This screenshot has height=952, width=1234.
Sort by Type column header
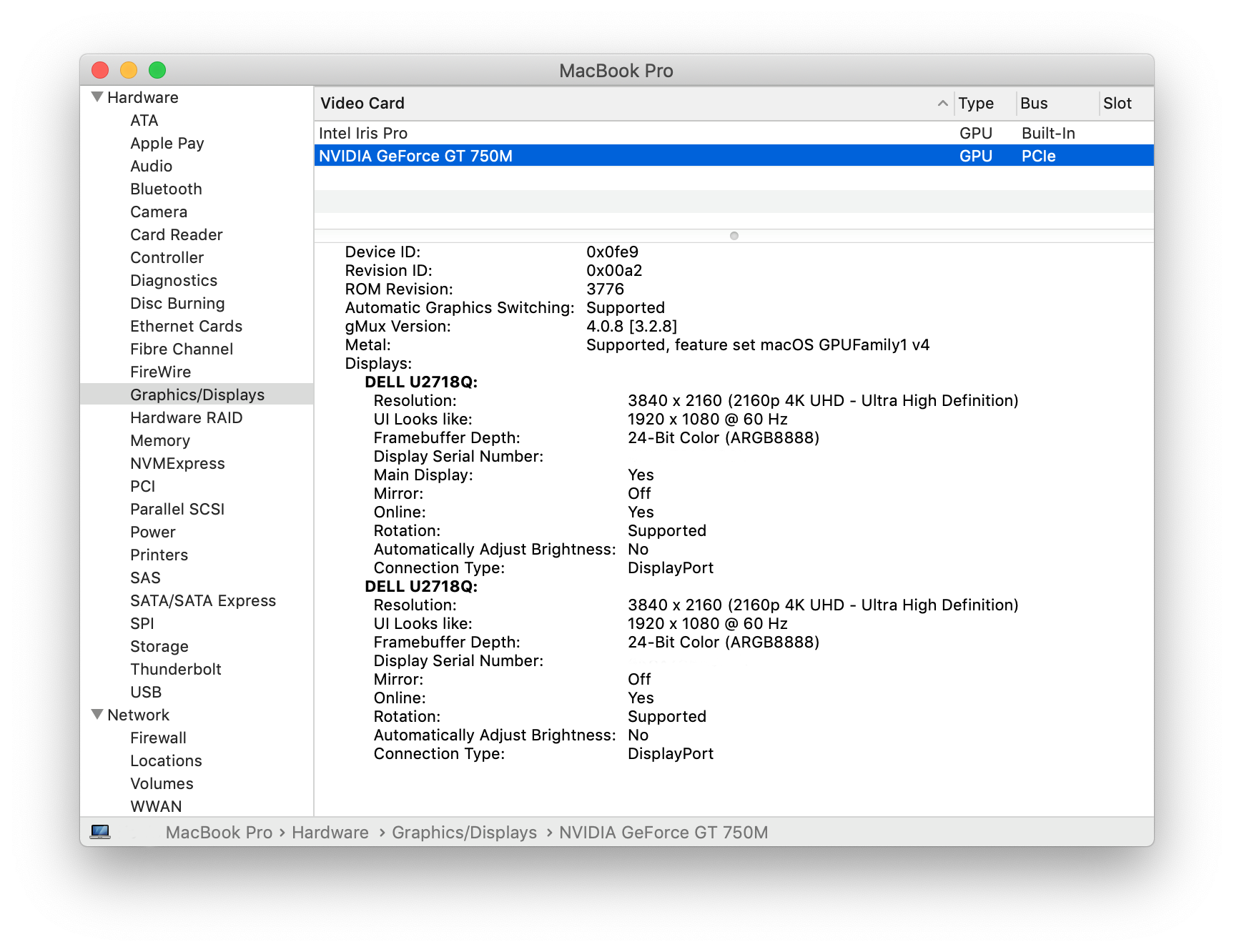point(985,104)
